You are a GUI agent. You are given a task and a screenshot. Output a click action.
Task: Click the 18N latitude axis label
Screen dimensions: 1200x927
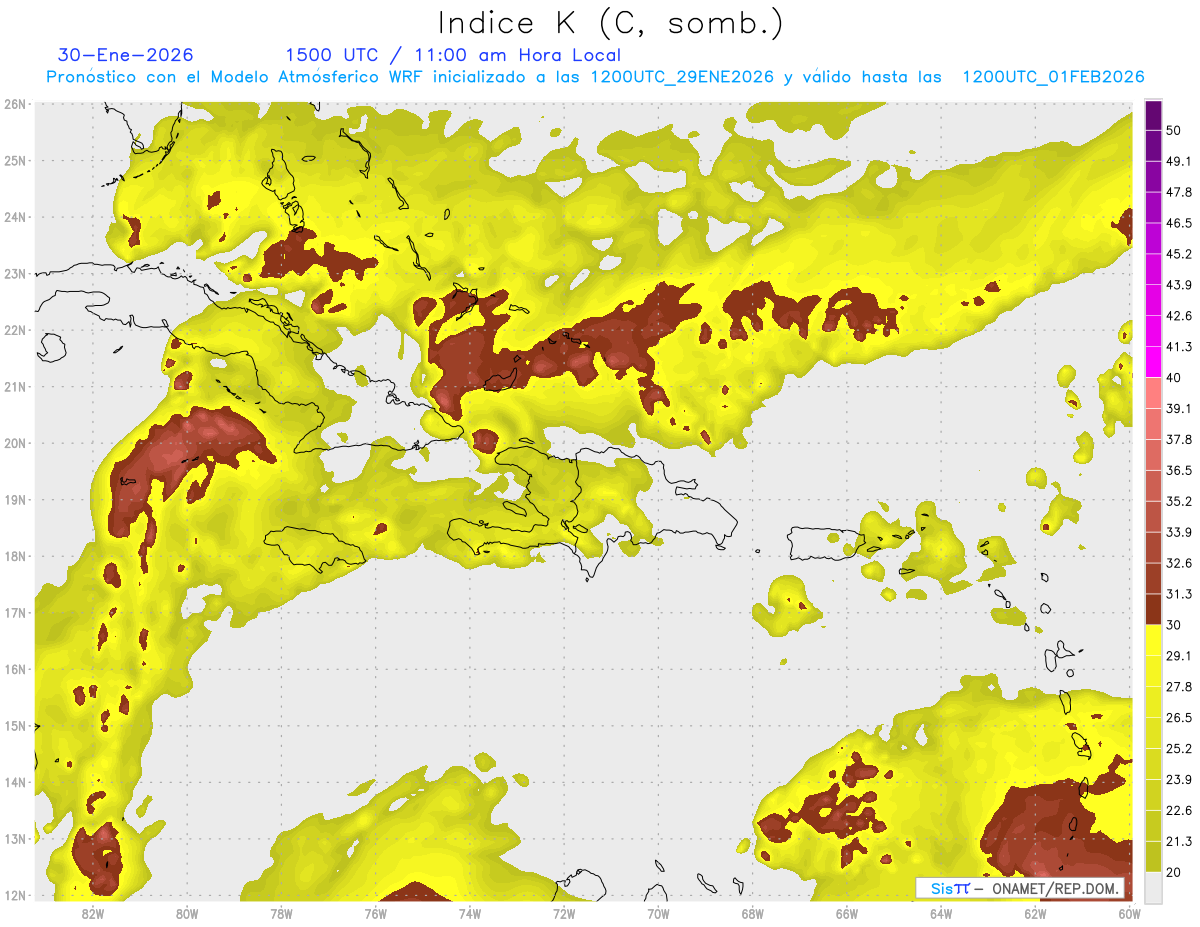point(14,556)
